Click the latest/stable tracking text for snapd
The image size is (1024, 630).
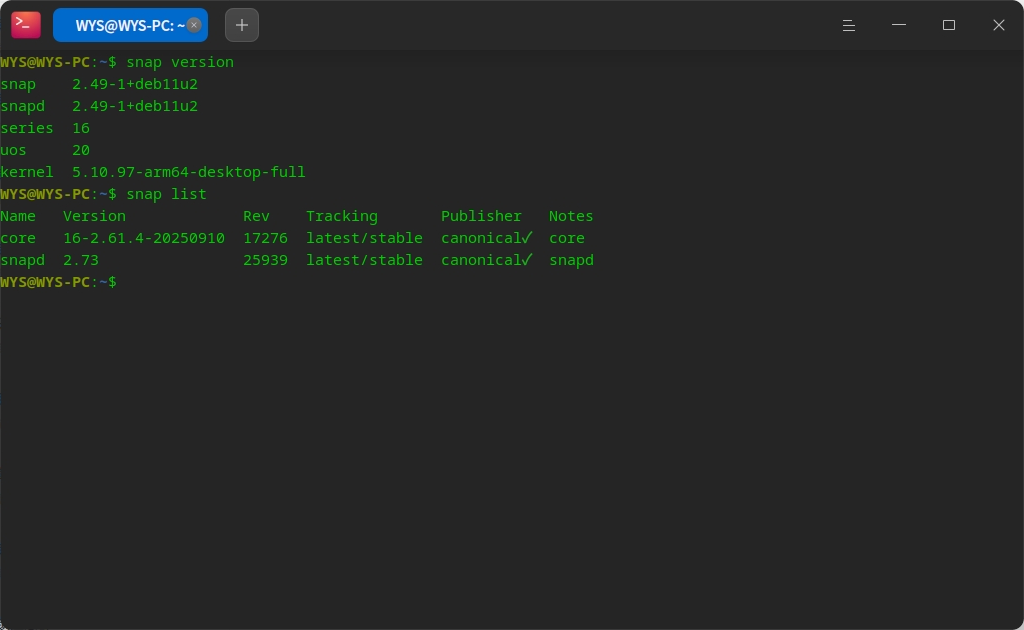coord(364,260)
